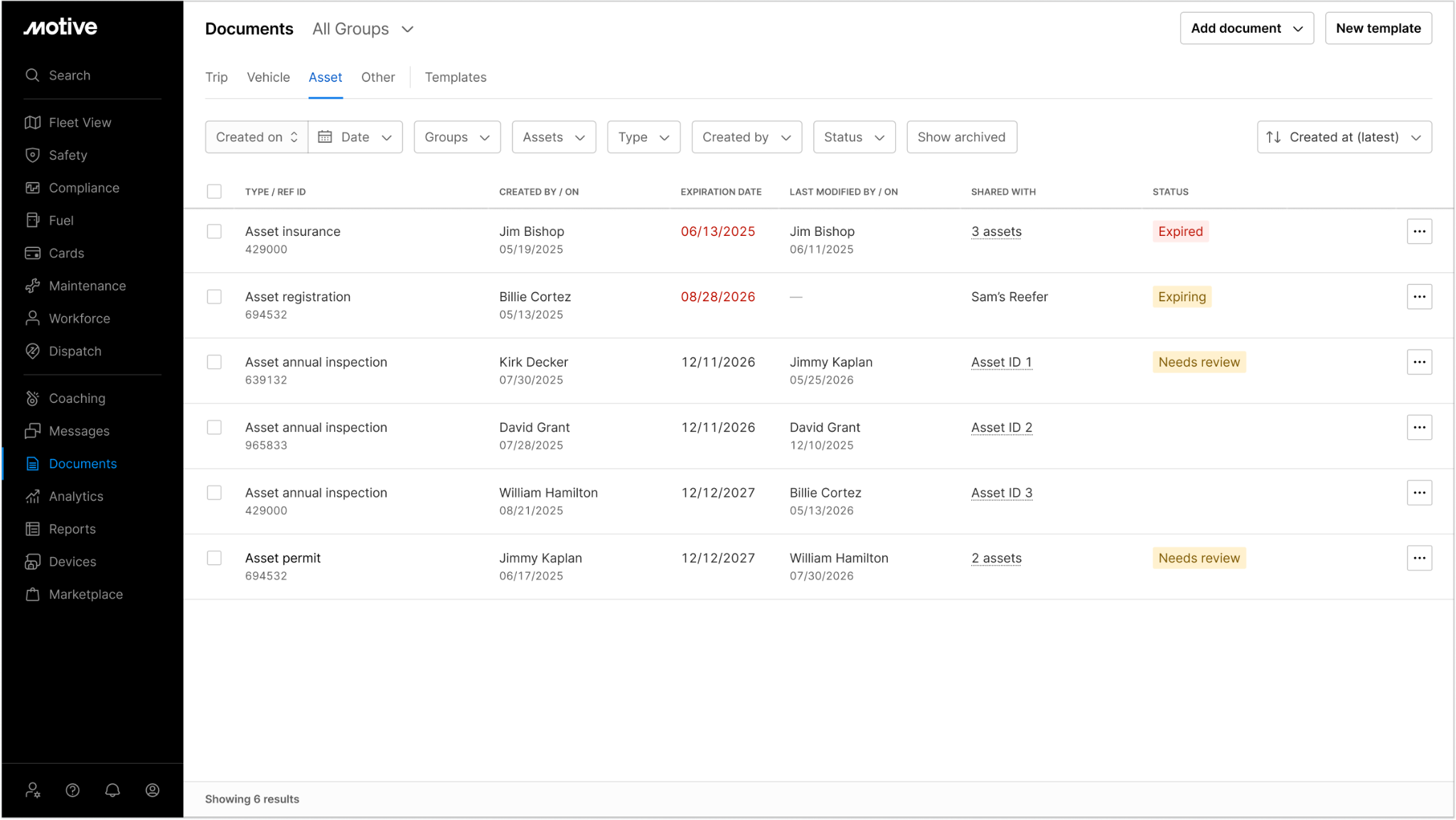Screen dimensions: 1456x820
Task: Click the Show archived button
Action: pos(961,137)
